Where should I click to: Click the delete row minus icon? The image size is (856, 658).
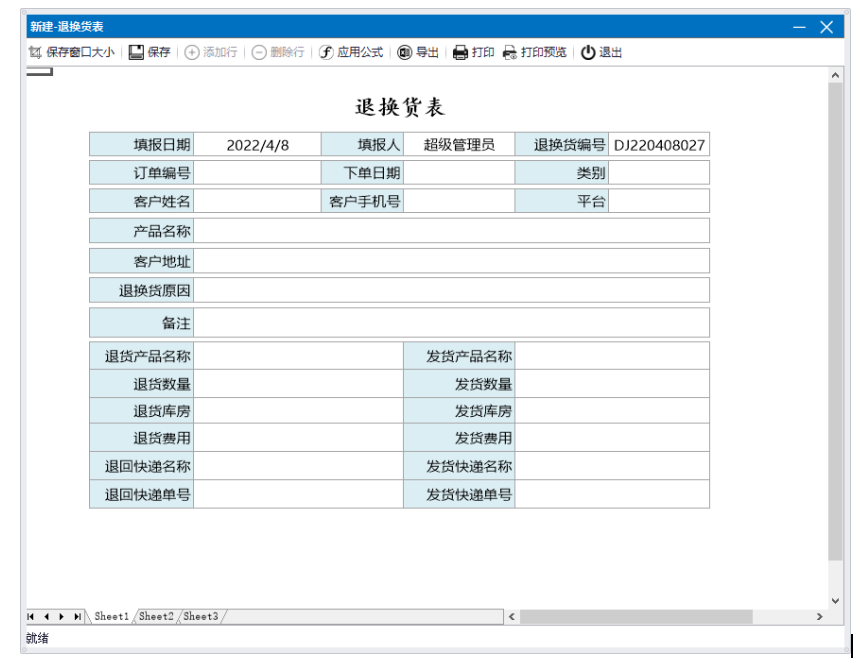coord(258,52)
